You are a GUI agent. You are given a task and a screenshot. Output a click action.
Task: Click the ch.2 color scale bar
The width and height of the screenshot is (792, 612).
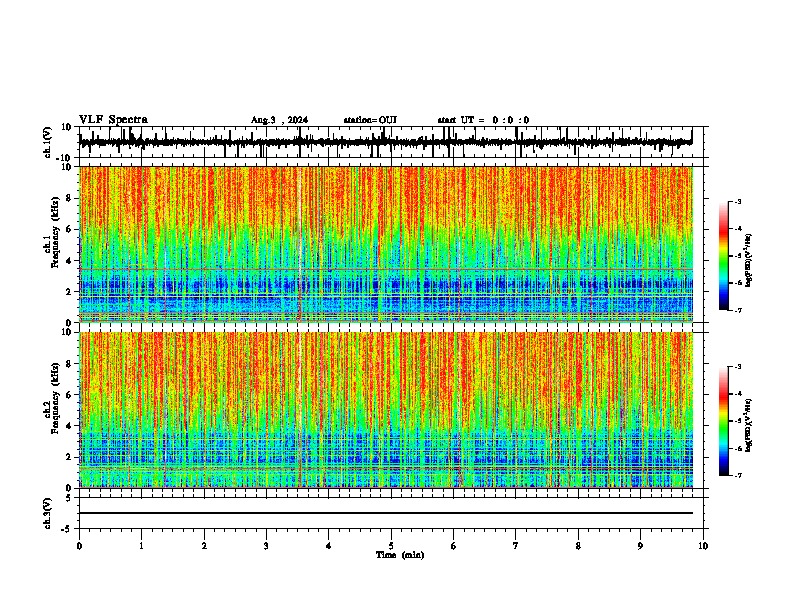[x=724, y=421]
